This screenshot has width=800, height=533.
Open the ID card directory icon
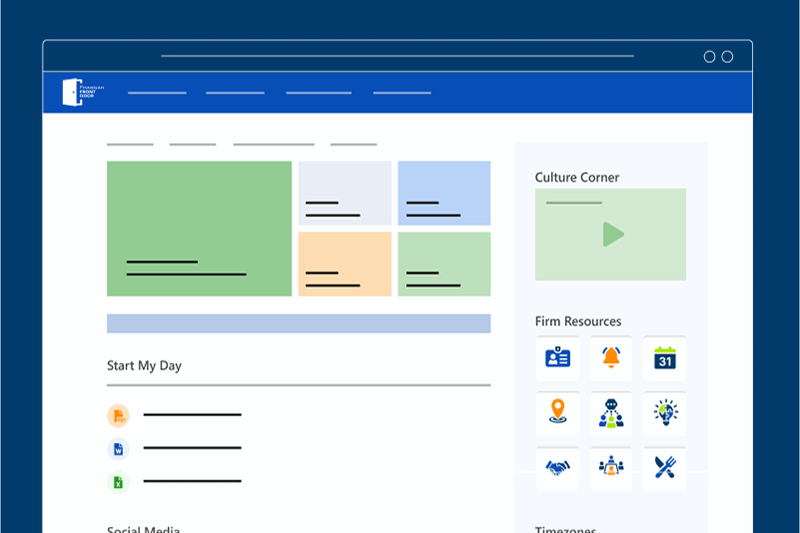[x=558, y=358]
